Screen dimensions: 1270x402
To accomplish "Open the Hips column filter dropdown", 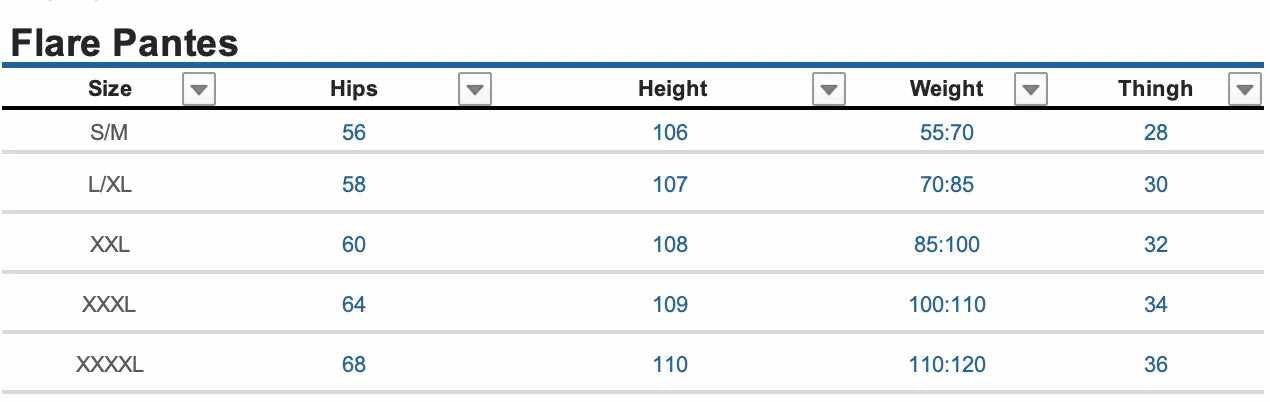I will (x=474, y=89).
